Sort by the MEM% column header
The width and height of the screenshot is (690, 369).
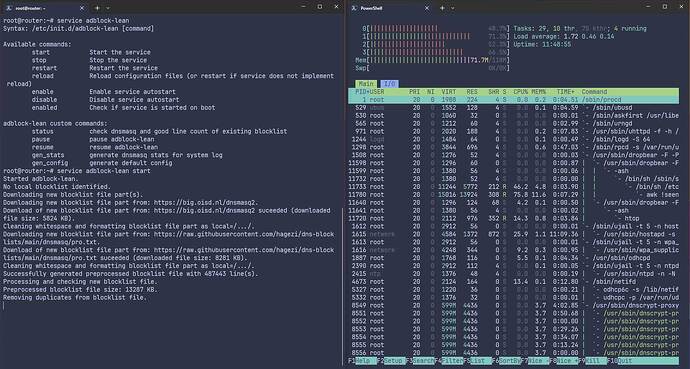pos(539,92)
